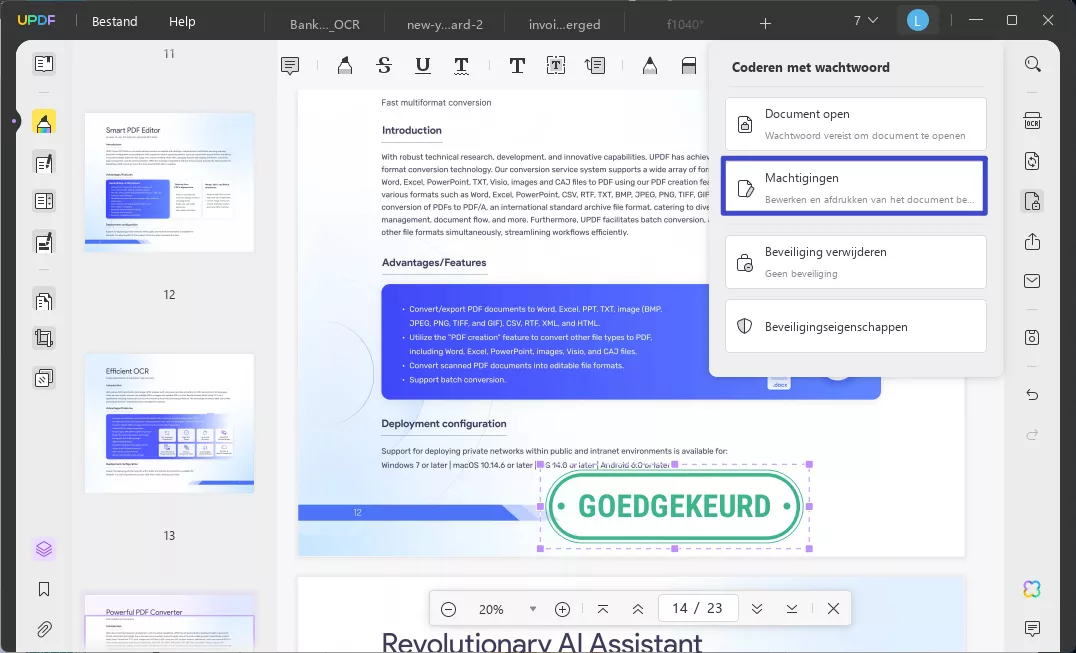
Task: Select the pencil drawing tool
Action: click(649, 66)
